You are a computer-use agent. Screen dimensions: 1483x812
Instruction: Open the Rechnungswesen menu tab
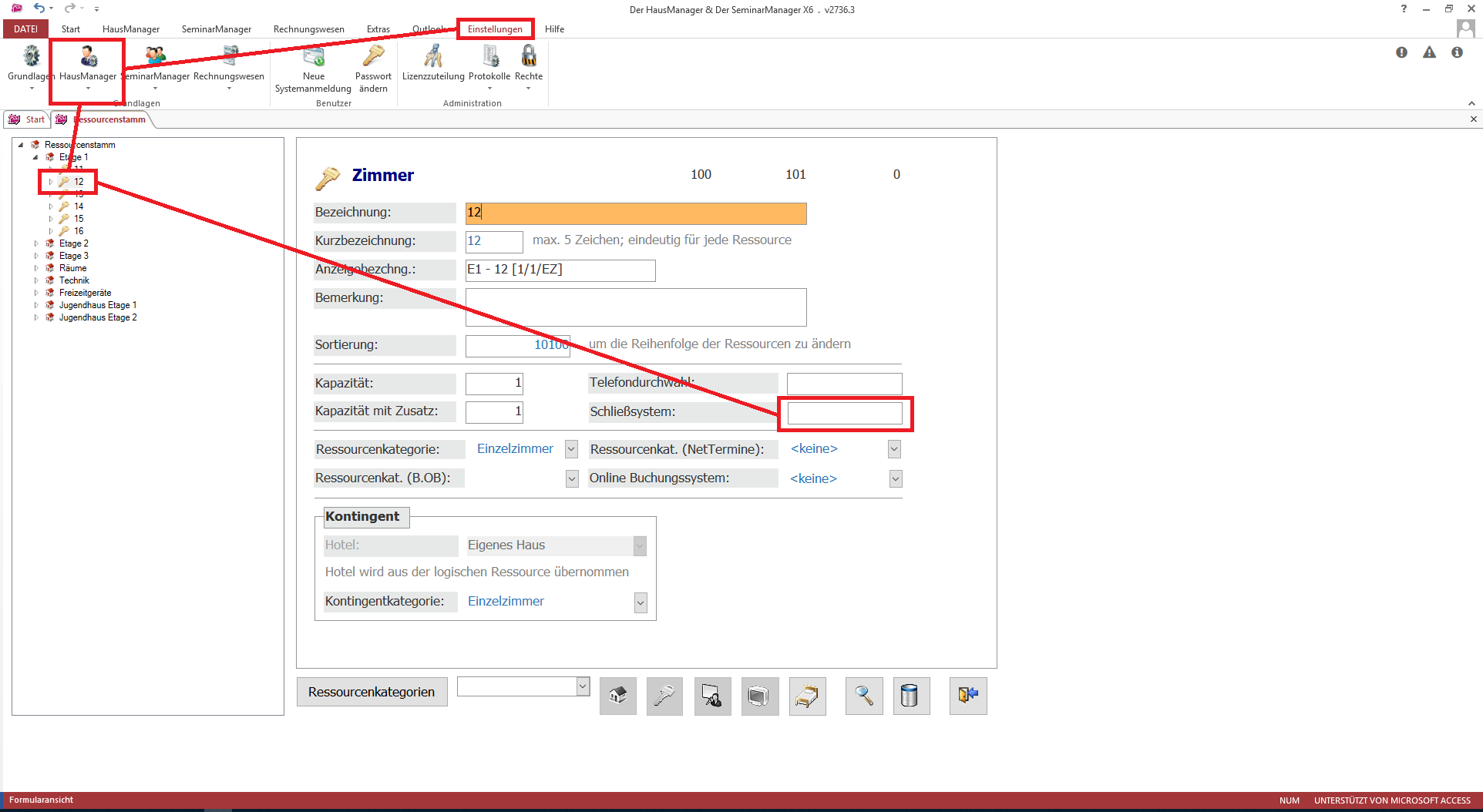308,29
